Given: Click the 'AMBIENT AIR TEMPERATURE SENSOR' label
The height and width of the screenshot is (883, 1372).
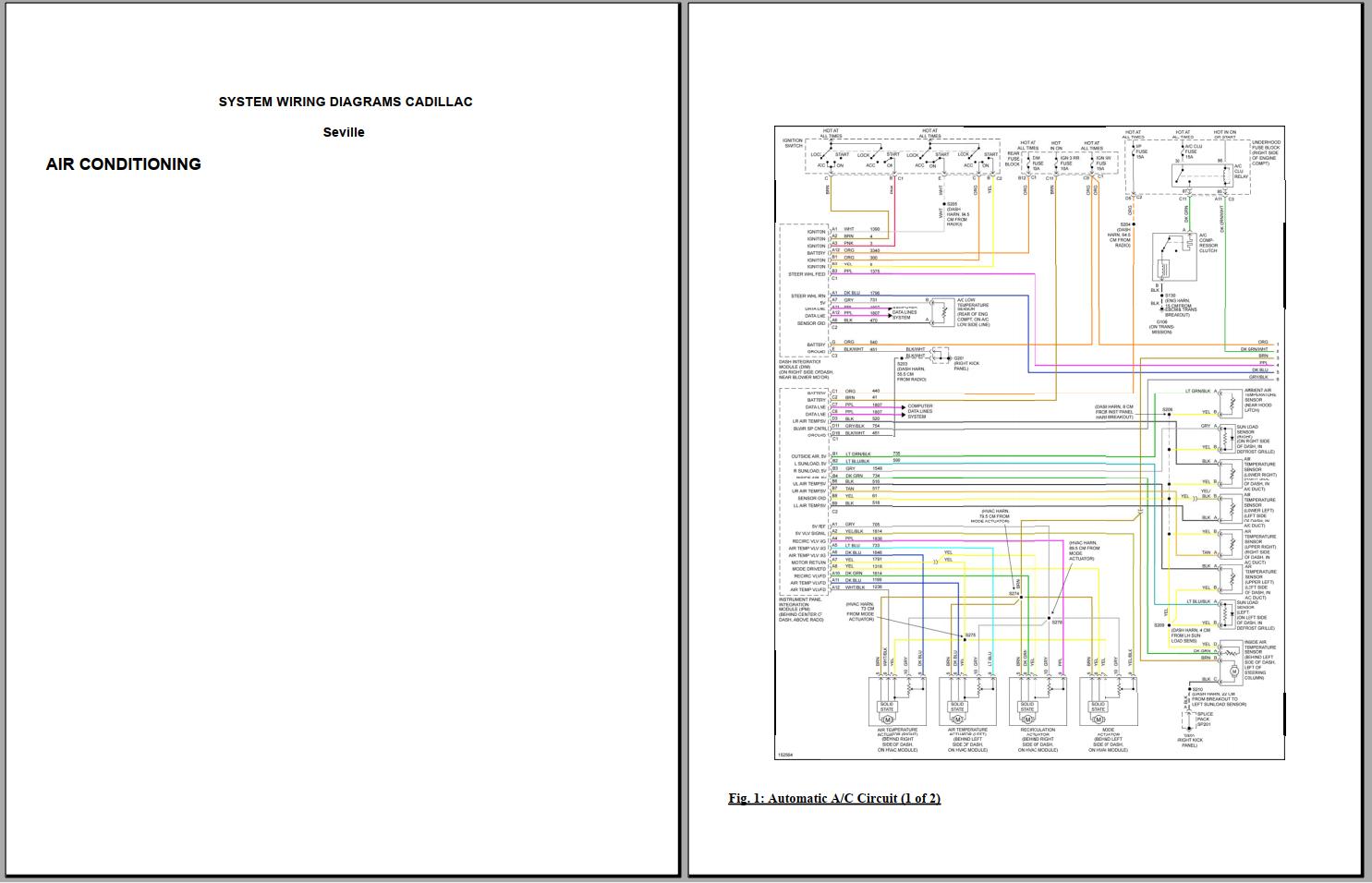Looking at the screenshot, I should (1258, 397).
